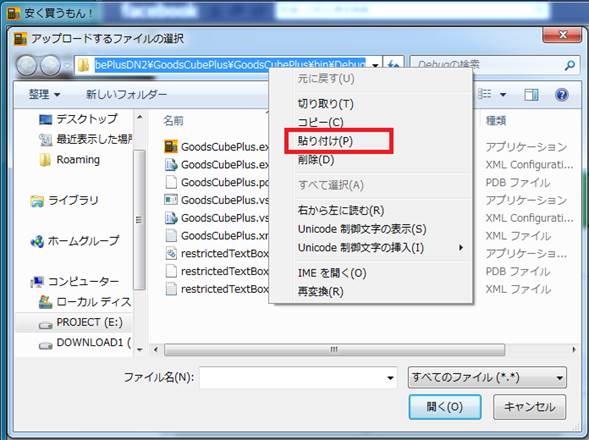Open the すべてのファイル (*.*) filter dropdown

[x=487, y=377]
